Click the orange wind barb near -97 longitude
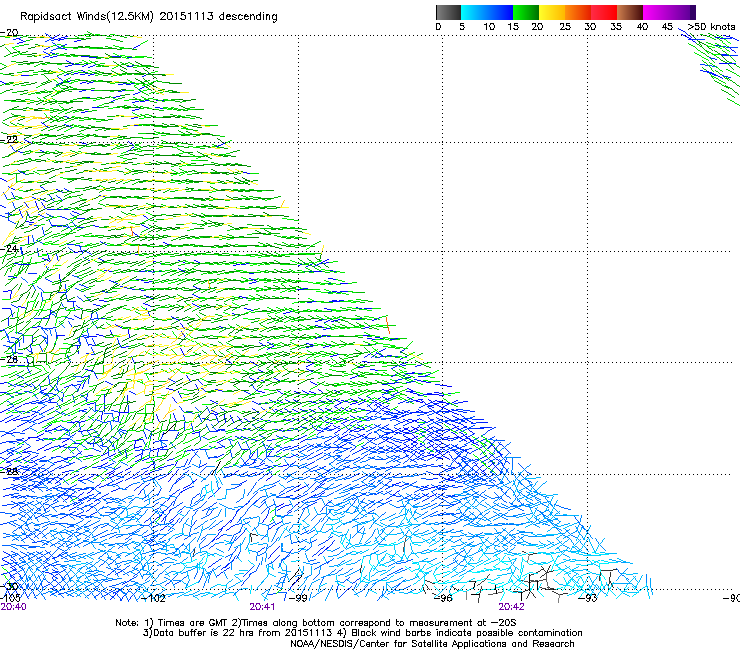This screenshot has width=740, height=650. coord(388,325)
